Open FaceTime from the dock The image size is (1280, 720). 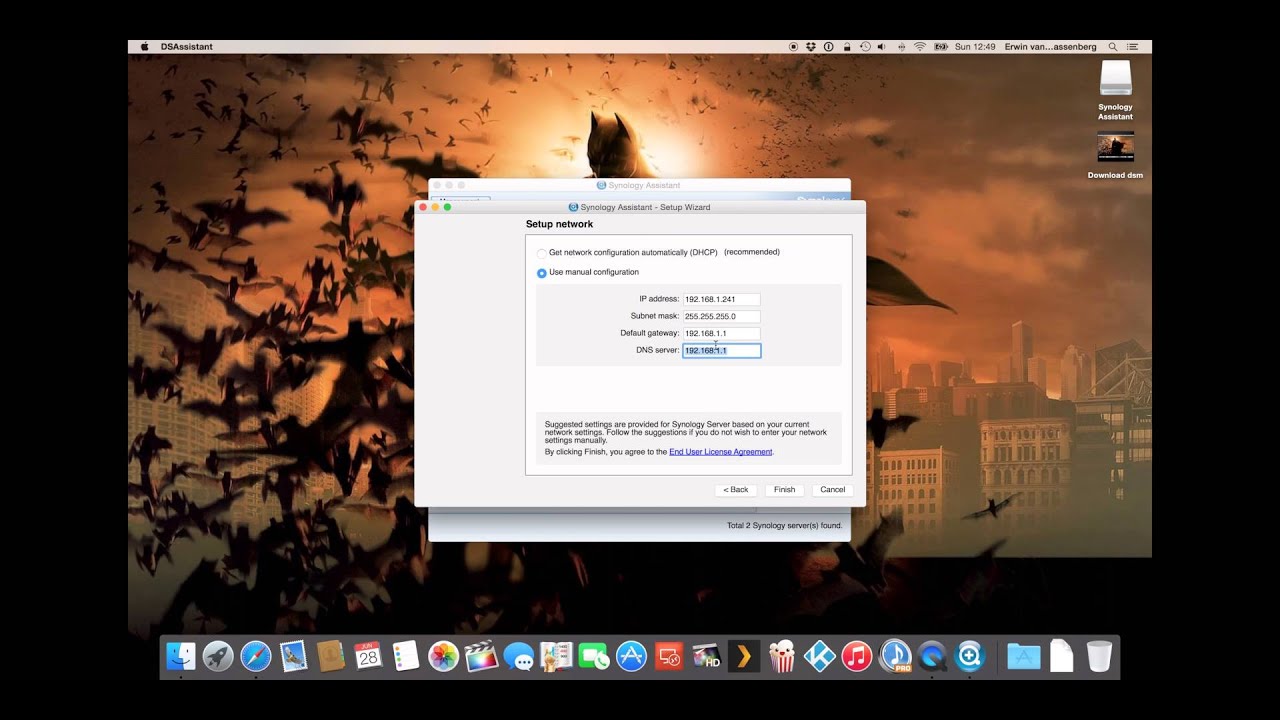pyautogui.click(x=594, y=656)
